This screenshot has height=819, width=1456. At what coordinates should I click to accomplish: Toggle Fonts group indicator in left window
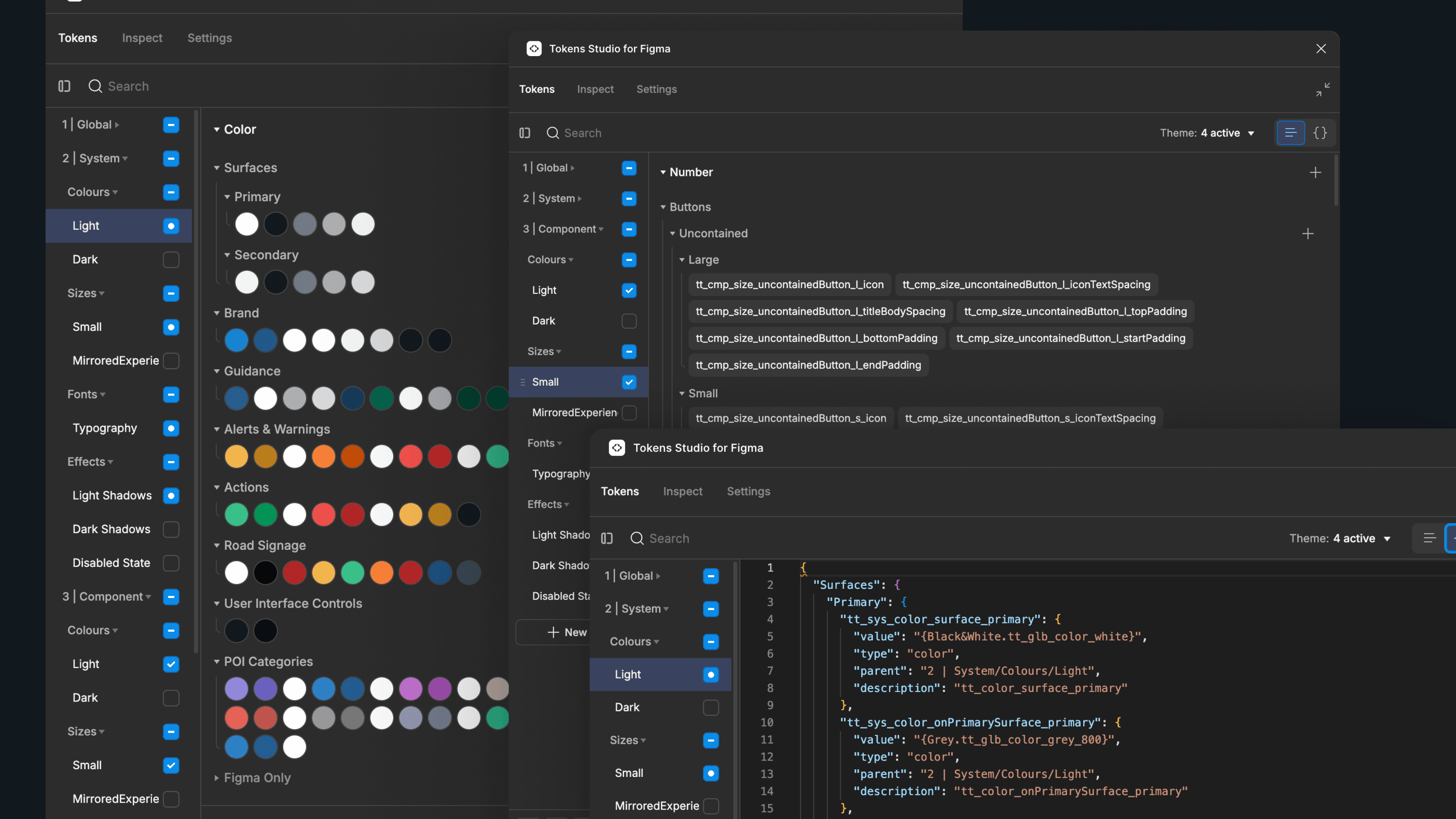[171, 394]
